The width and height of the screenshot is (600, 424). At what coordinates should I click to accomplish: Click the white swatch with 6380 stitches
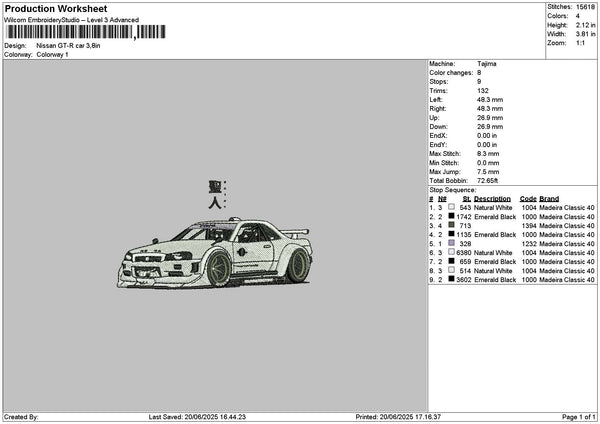pyautogui.click(x=452, y=252)
